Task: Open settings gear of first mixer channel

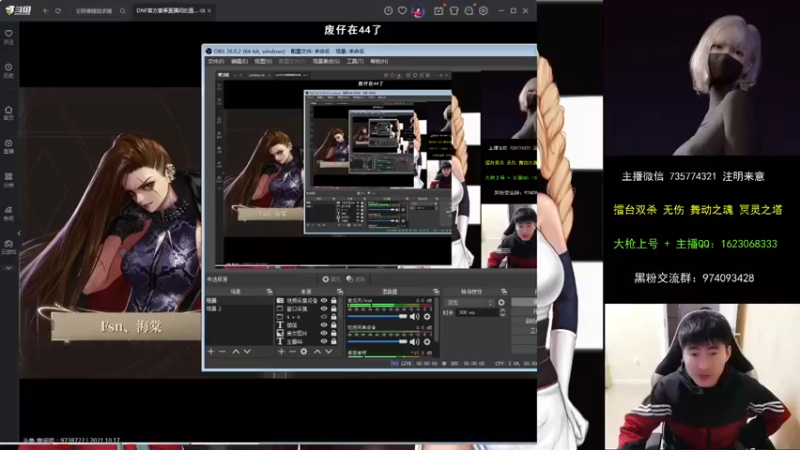Action: pyautogui.click(x=427, y=317)
